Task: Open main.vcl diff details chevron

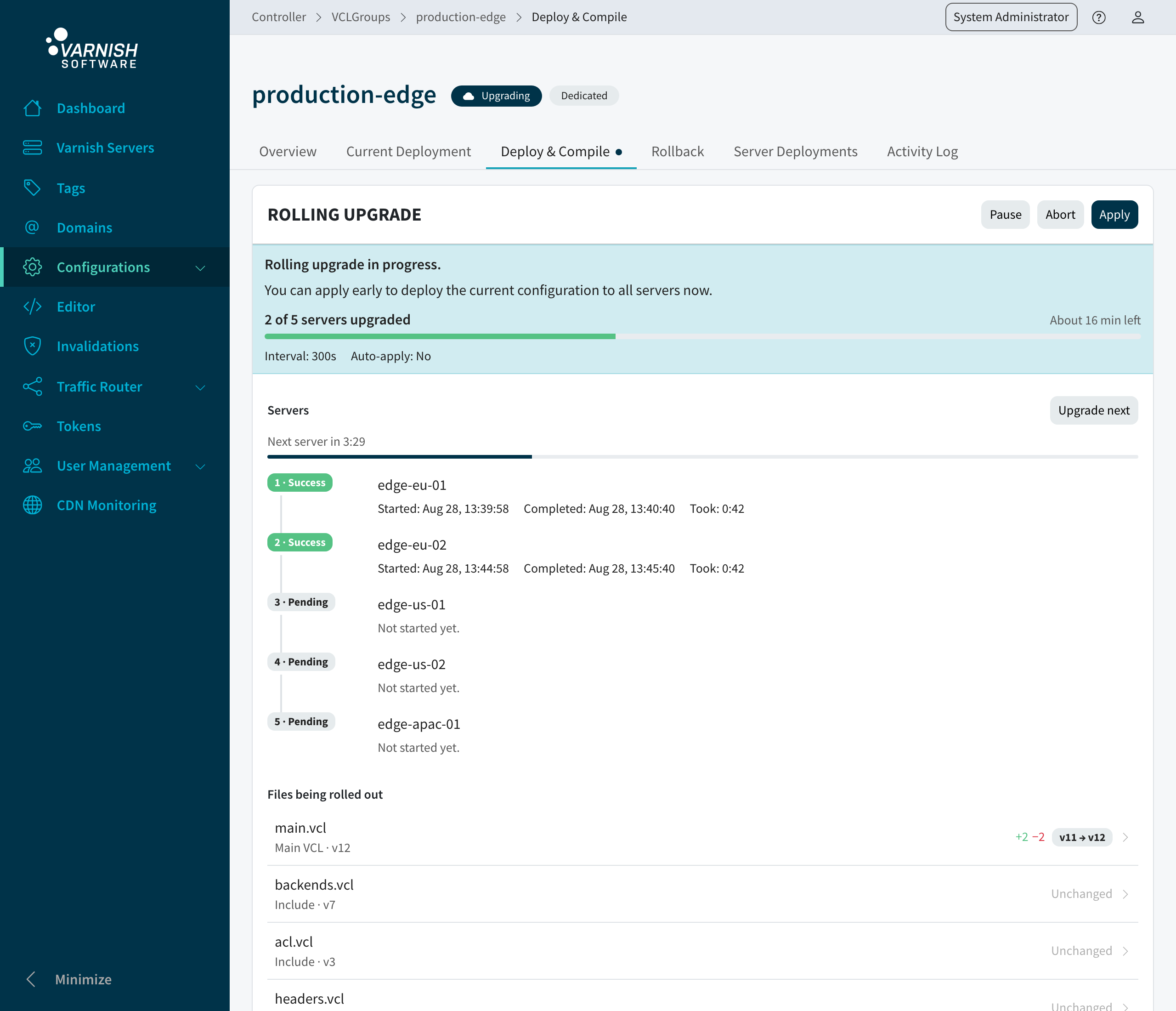Action: (1125, 837)
